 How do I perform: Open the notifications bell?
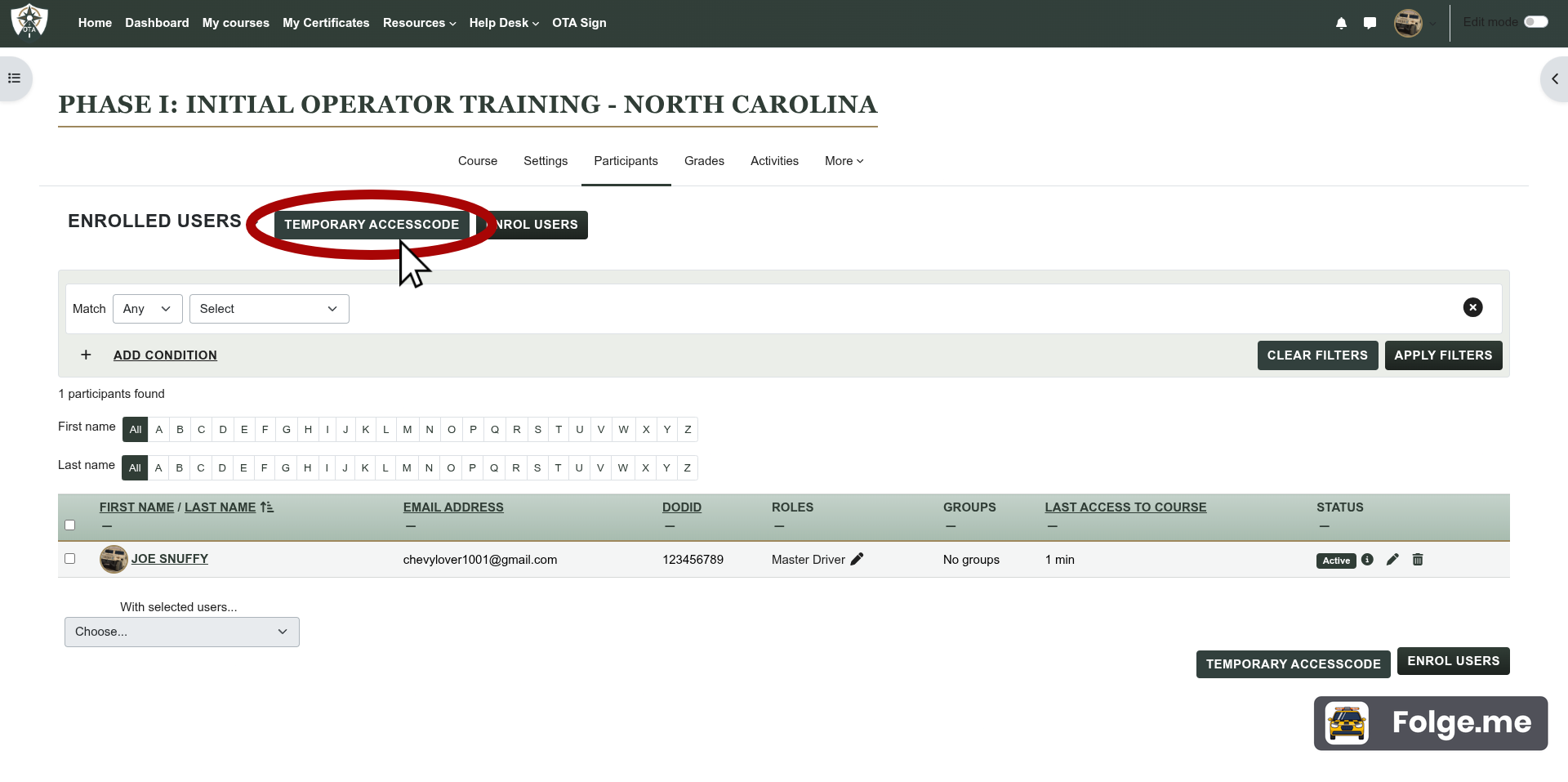(x=1341, y=23)
